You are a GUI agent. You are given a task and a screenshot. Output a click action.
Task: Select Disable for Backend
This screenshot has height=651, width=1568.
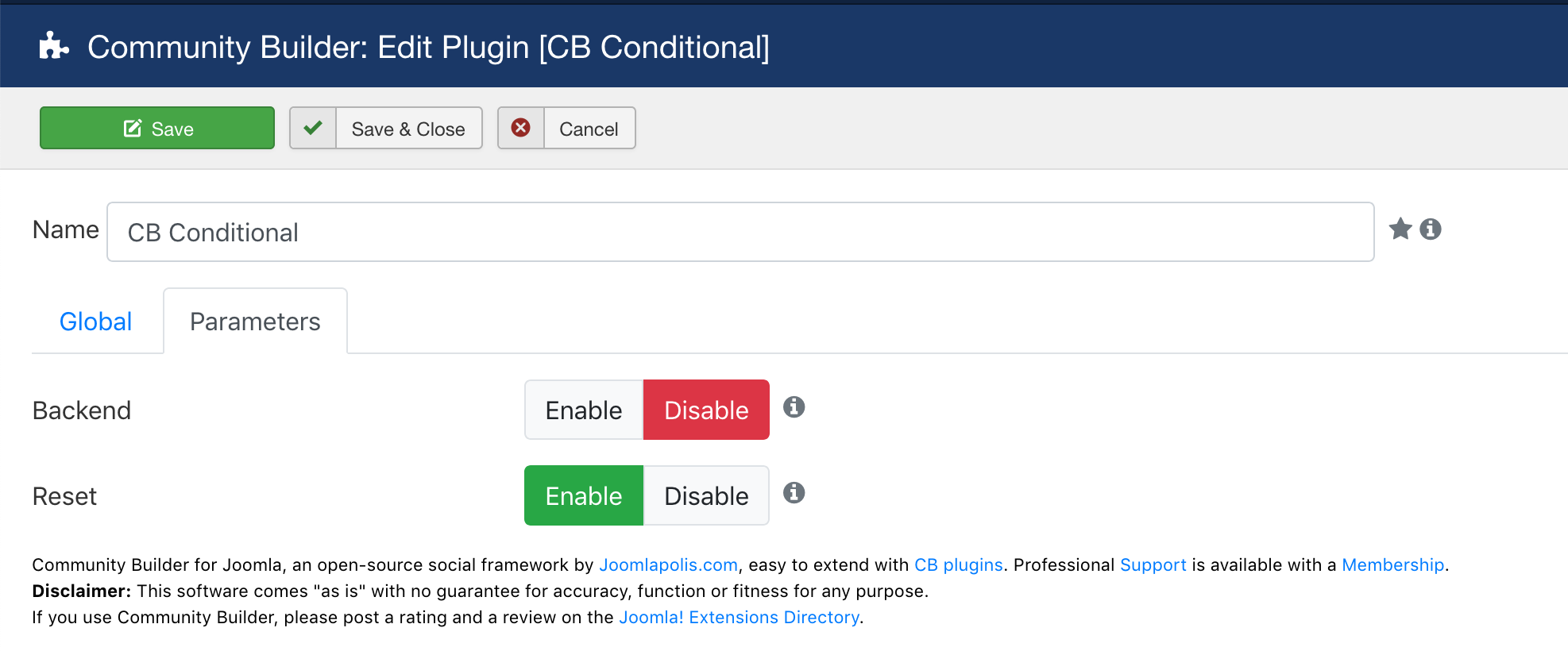pyautogui.click(x=706, y=410)
